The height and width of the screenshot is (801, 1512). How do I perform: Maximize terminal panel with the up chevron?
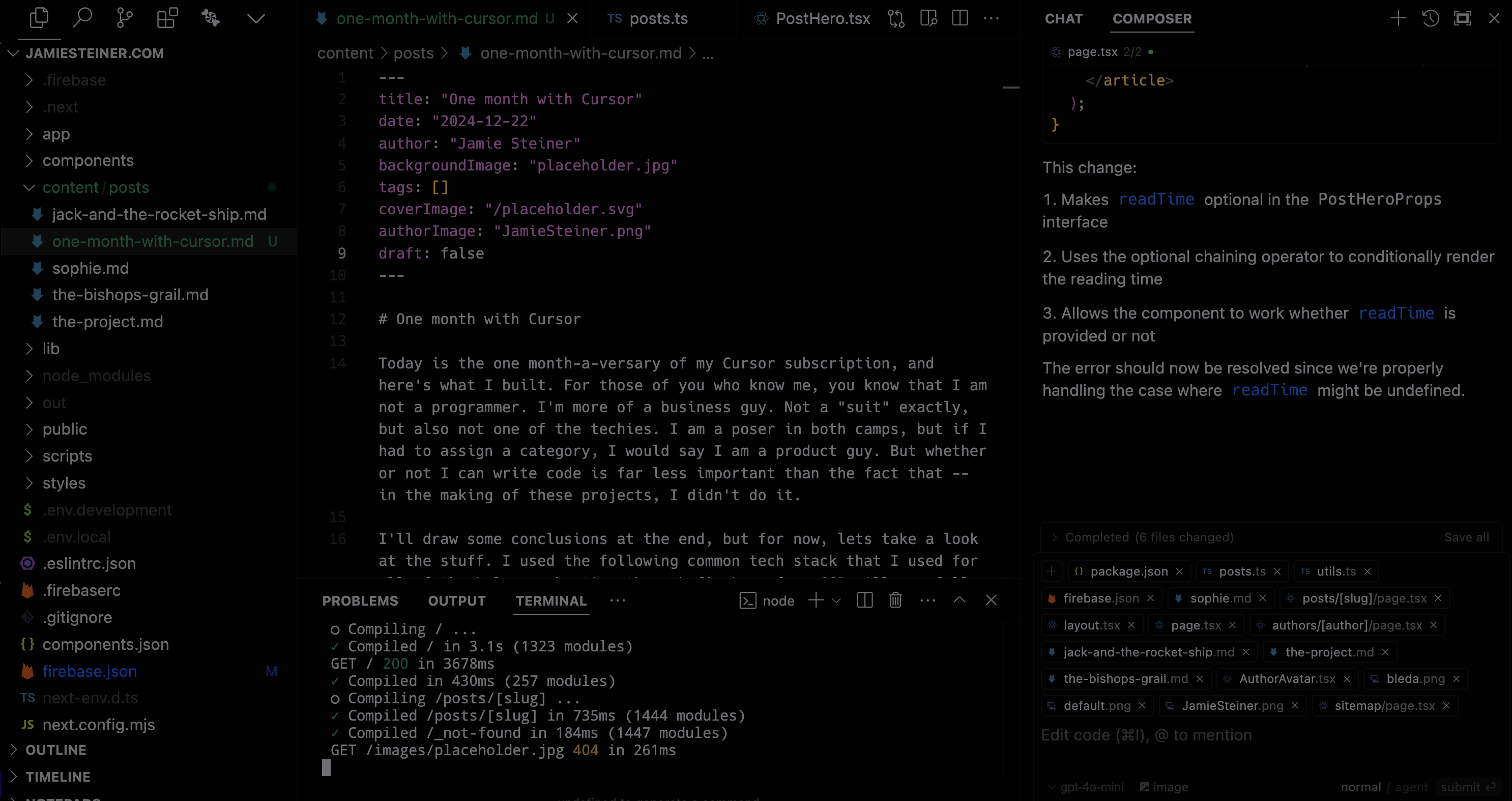[x=959, y=600]
